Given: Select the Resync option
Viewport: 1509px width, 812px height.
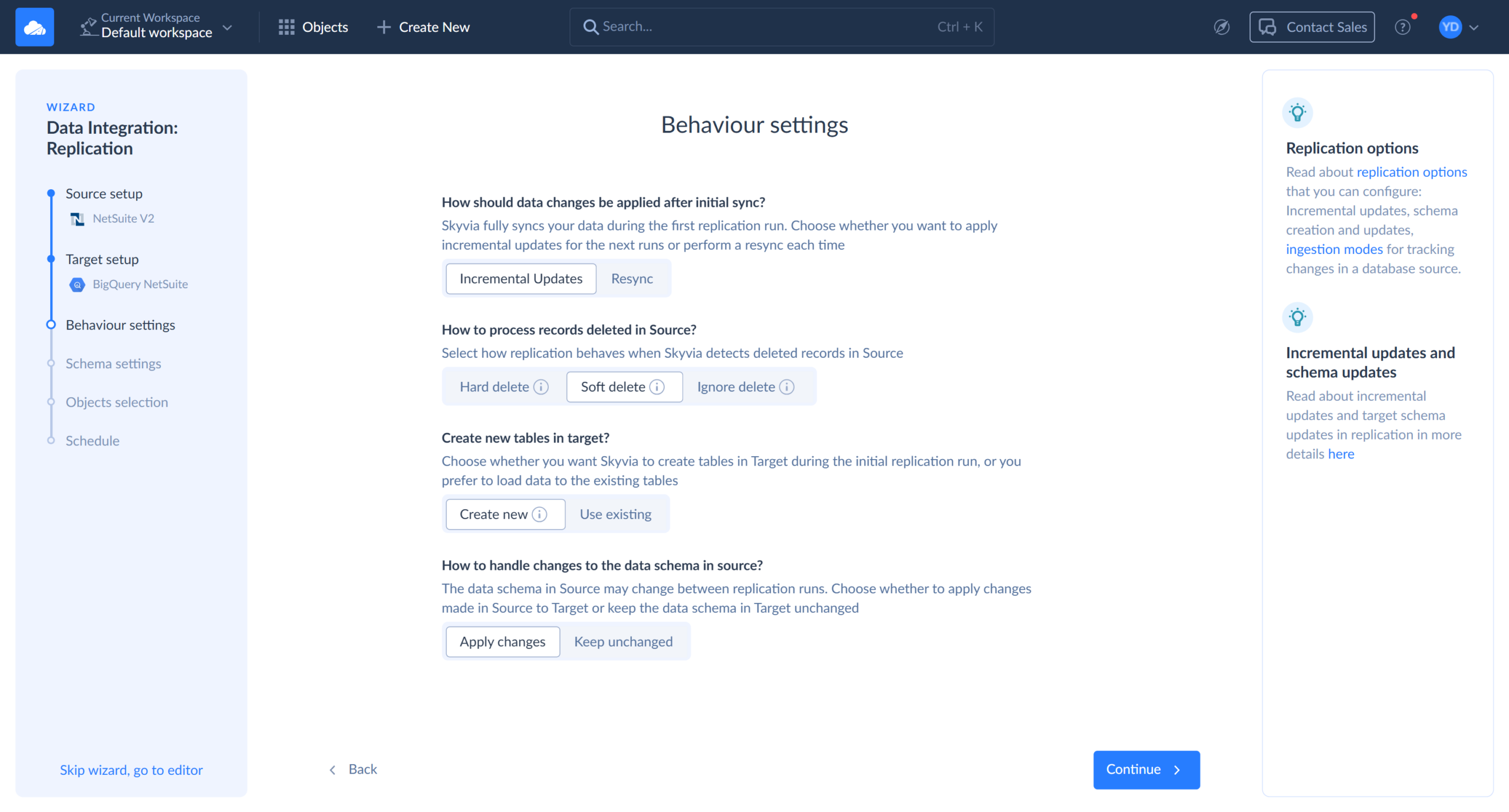Looking at the screenshot, I should click(632, 279).
